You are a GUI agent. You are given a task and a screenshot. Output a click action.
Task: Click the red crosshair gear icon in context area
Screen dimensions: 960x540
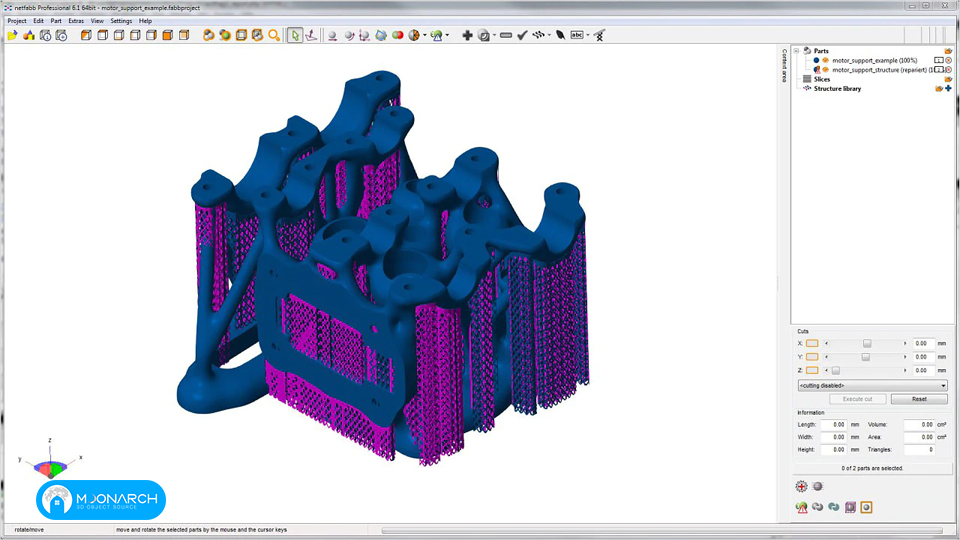(x=801, y=486)
